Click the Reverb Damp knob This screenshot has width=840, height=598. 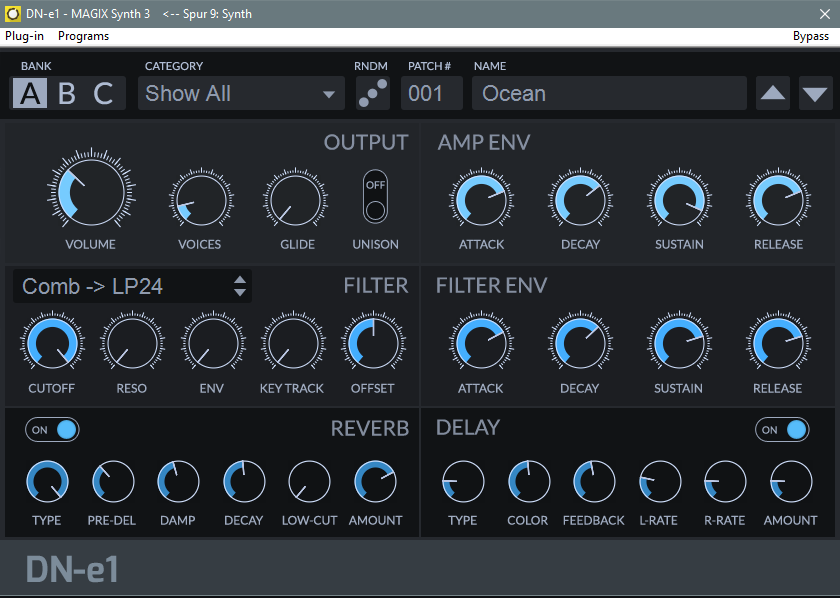point(178,482)
